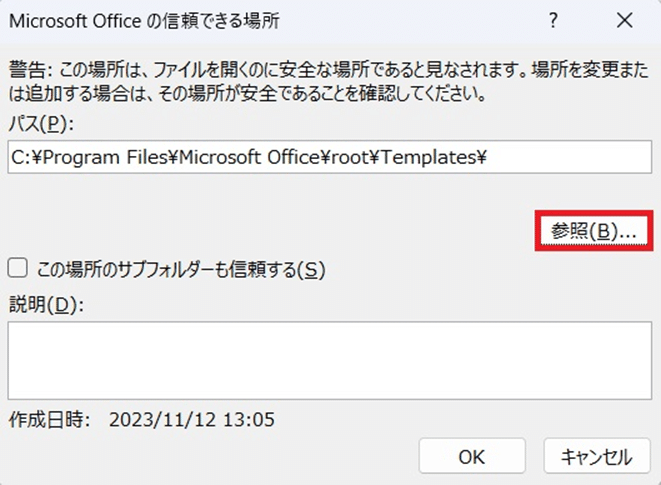
Task: Confirm the trusted location with OK
Action: coord(472,457)
